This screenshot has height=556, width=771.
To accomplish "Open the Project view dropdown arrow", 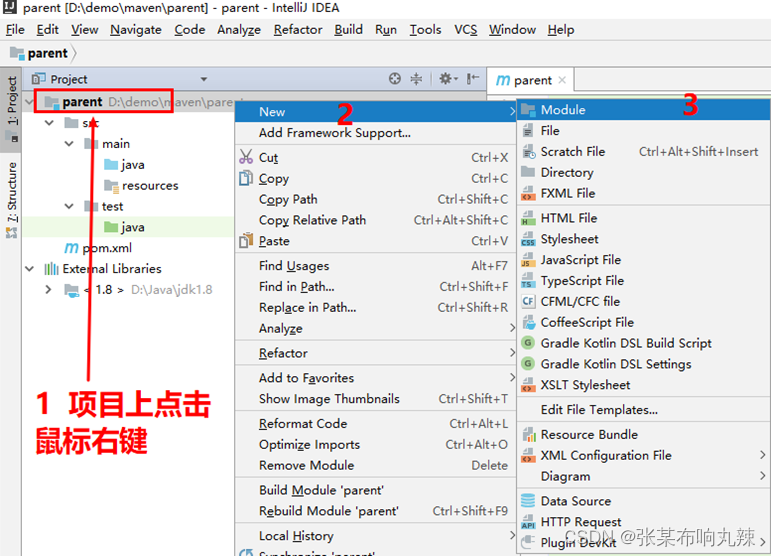I will click(204, 79).
